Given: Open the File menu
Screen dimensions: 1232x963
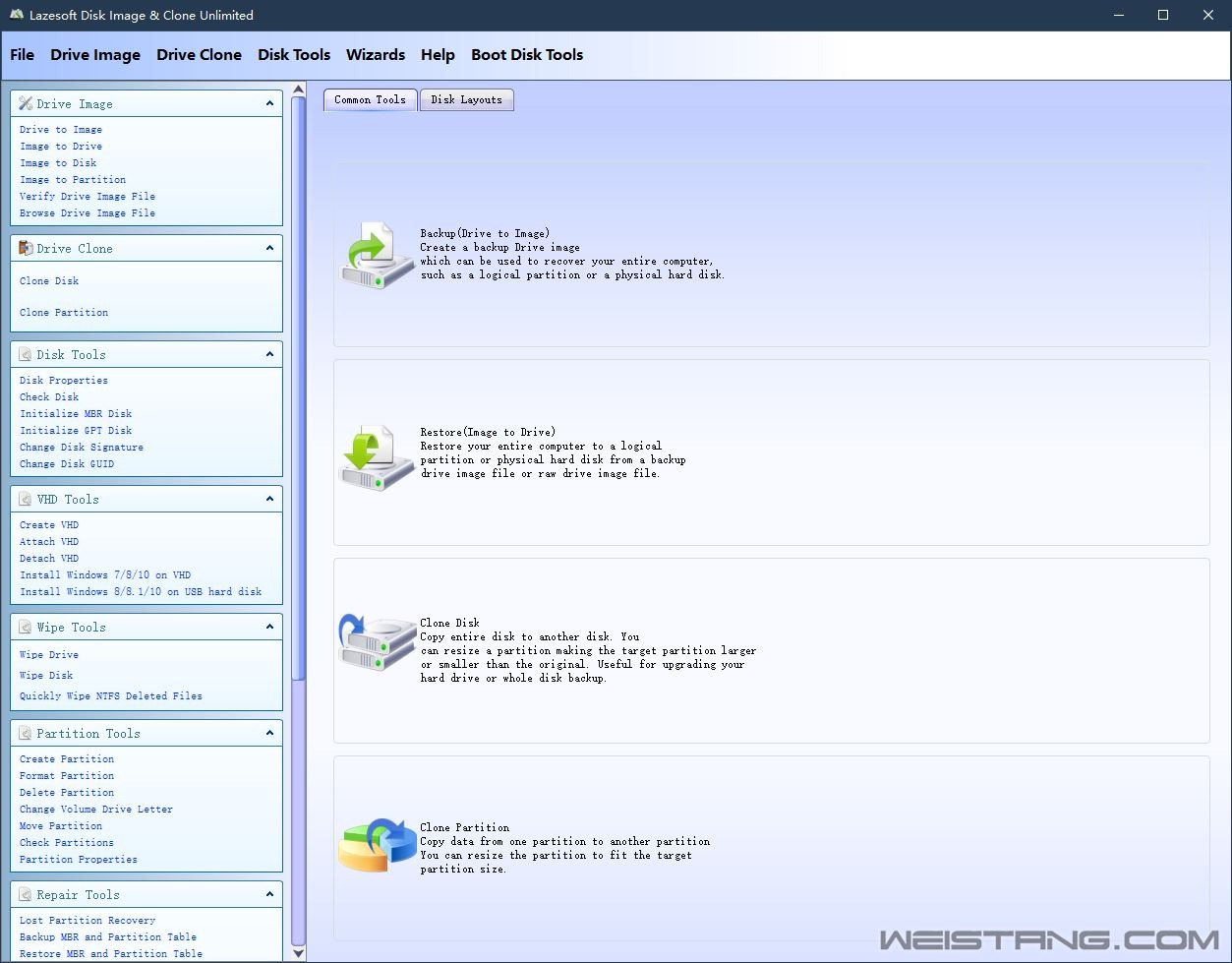Looking at the screenshot, I should coord(22,55).
